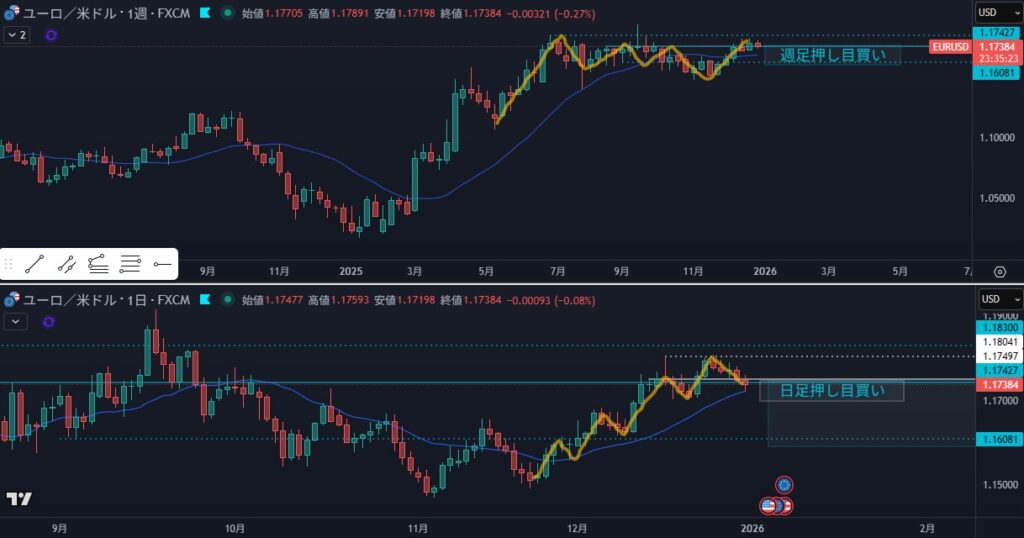Viewport: 1024px width, 538px height.
Task: Click economic event marker below daily chart
Action: [784, 485]
